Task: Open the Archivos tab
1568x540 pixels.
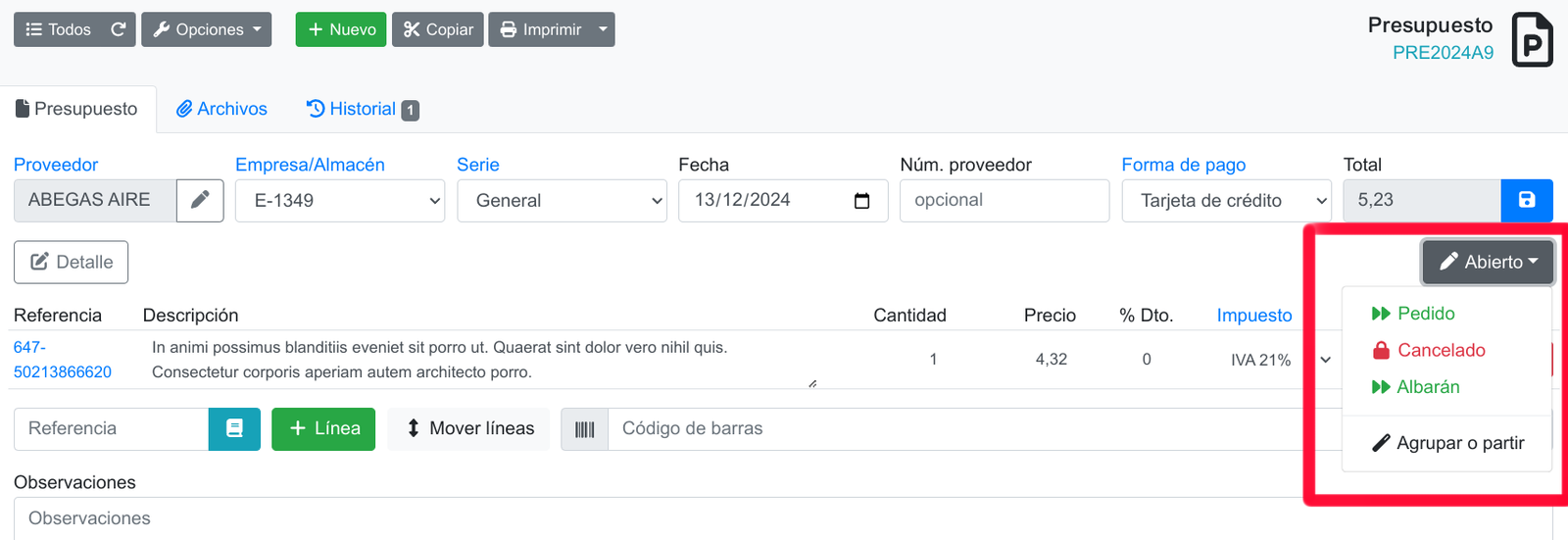Action: (x=221, y=109)
